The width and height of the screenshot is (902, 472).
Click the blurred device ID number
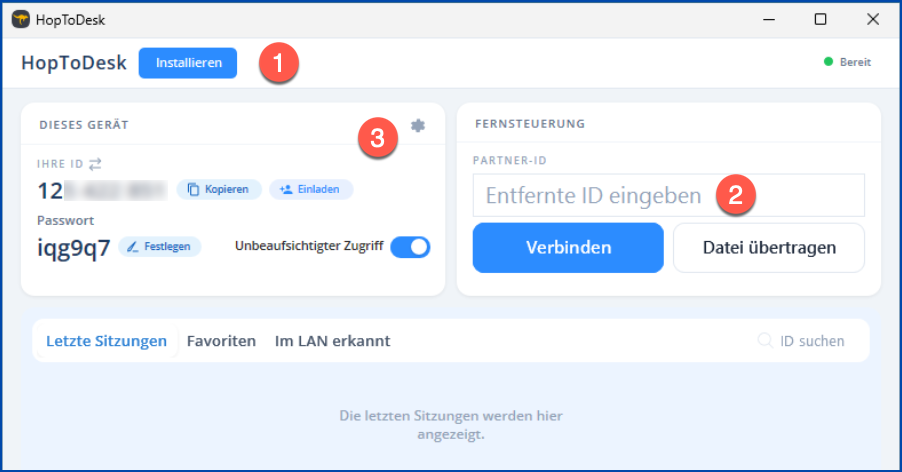point(102,190)
